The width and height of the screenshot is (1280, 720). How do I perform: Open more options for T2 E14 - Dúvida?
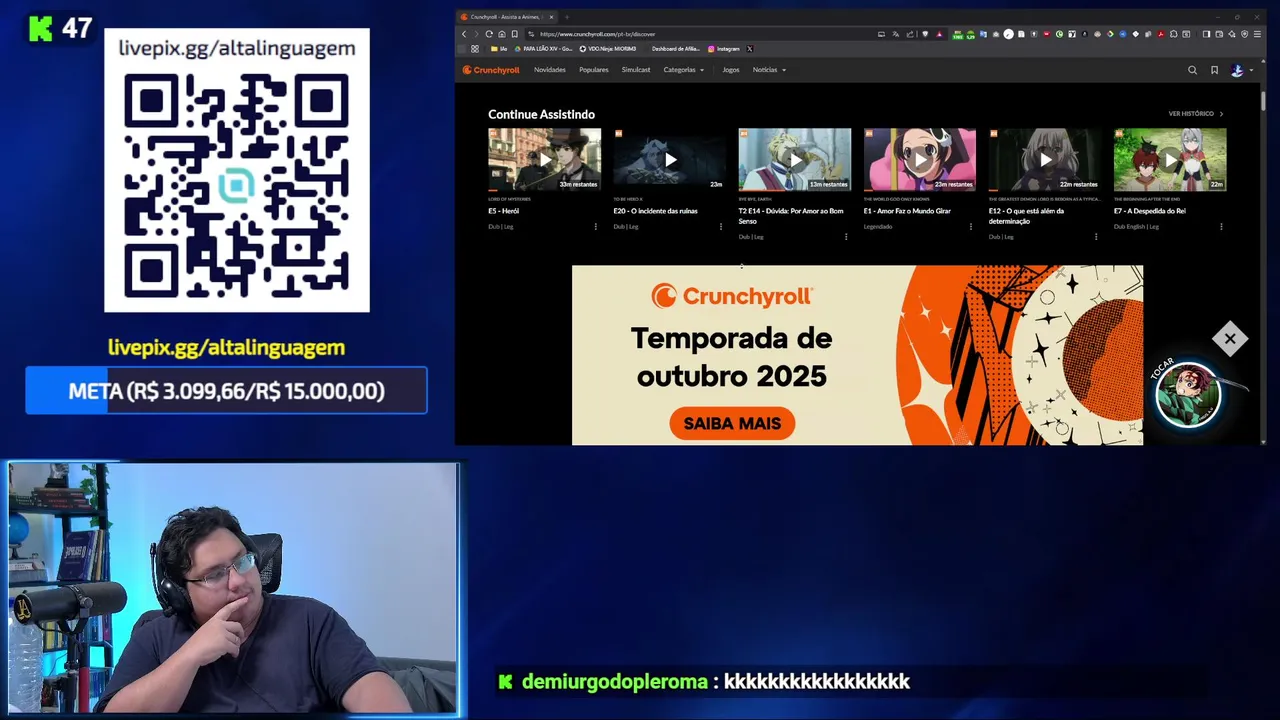point(846,237)
